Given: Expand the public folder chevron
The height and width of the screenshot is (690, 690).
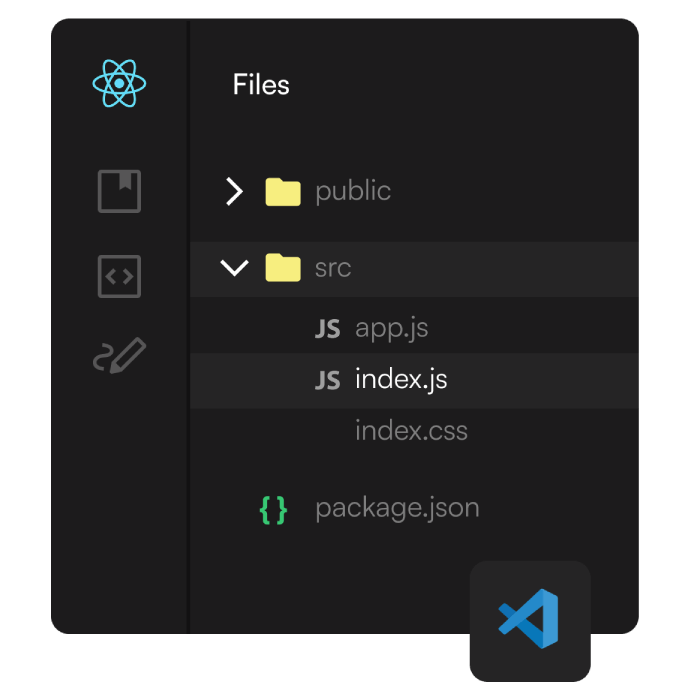Looking at the screenshot, I should click(x=234, y=191).
